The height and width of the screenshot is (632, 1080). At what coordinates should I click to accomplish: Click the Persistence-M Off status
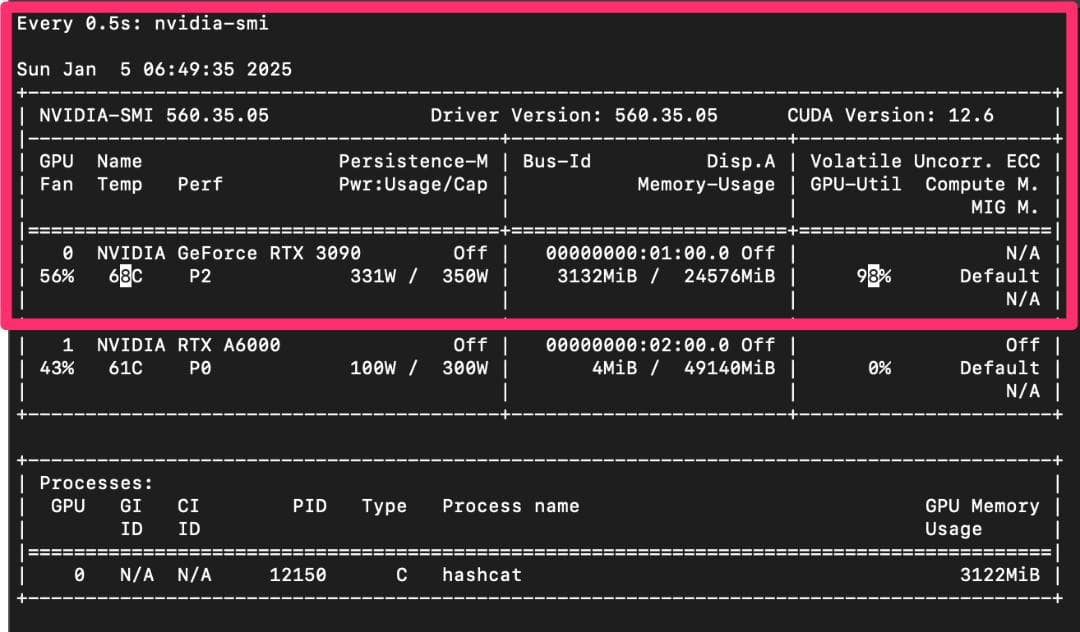click(x=469, y=253)
